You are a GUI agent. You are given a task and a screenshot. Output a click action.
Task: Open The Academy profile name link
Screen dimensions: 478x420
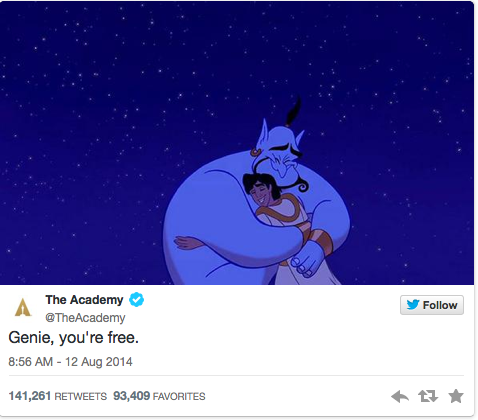(84, 300)
